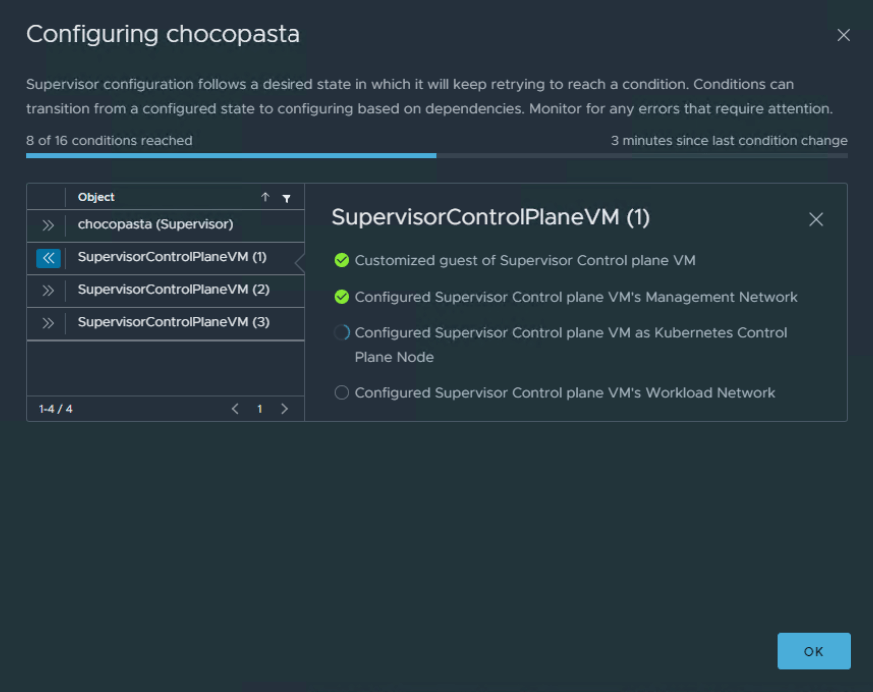Close the Configuring chocopasta dialog
This screenshot has width=873, height=692.
point(843,35)
